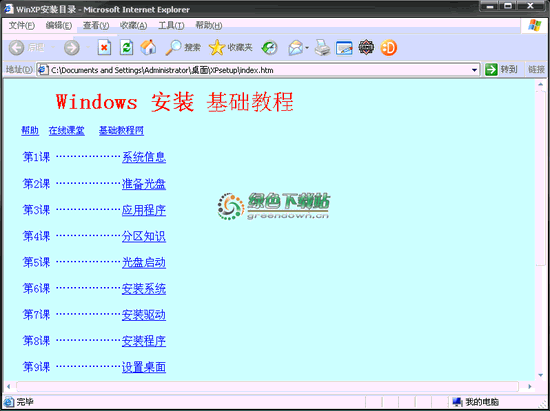Open lesson 4 link 分区知识

144,236
